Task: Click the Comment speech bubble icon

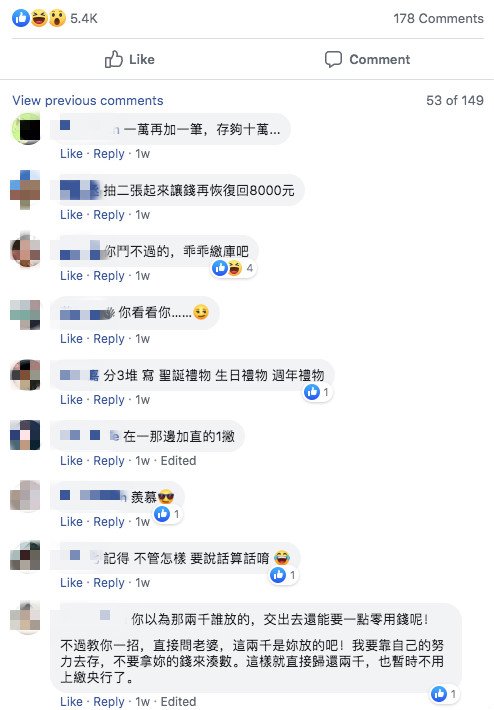Action: pos(333,59)
